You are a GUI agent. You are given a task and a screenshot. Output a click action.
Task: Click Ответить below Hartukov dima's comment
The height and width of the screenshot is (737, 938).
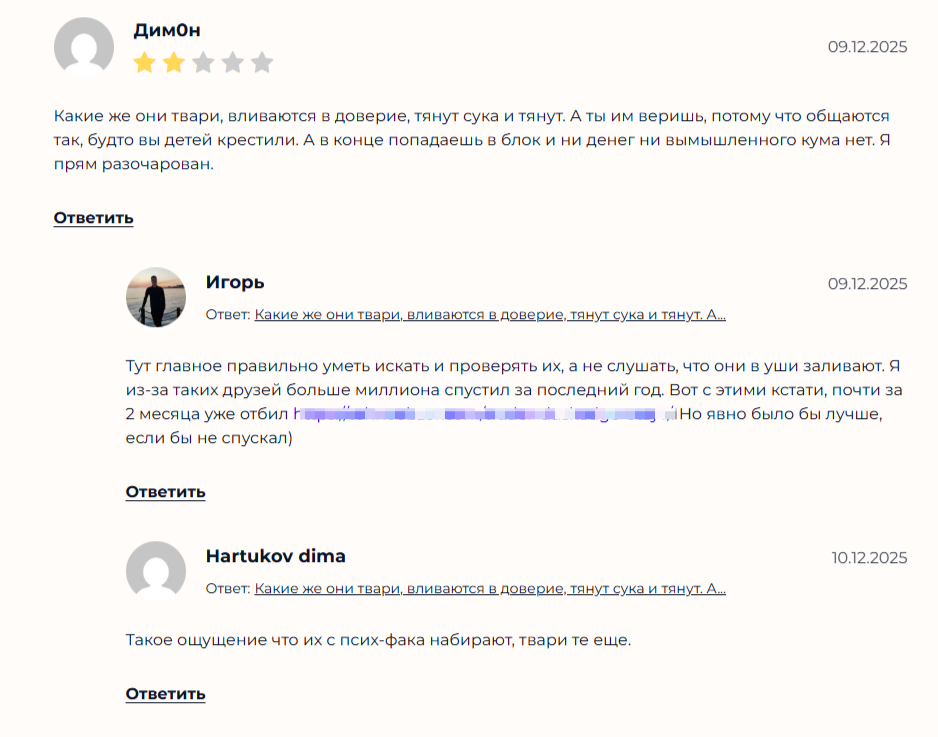[165, 694]
